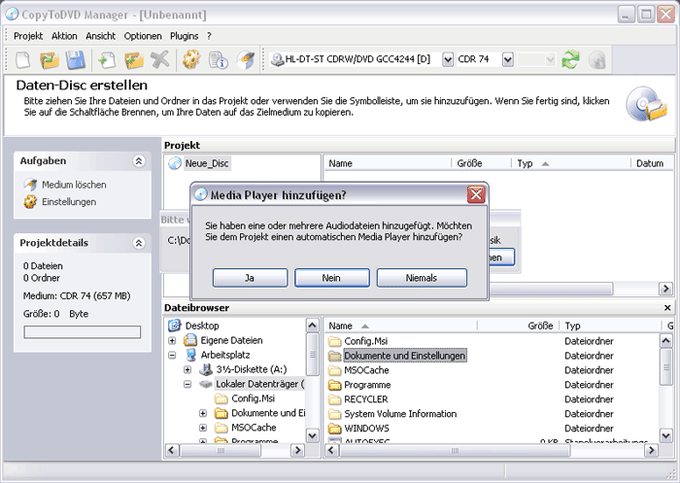Click the Einstellungen gear icon in Aufgaben
Screen dimensions: 680x483
[x=30, y=202]
